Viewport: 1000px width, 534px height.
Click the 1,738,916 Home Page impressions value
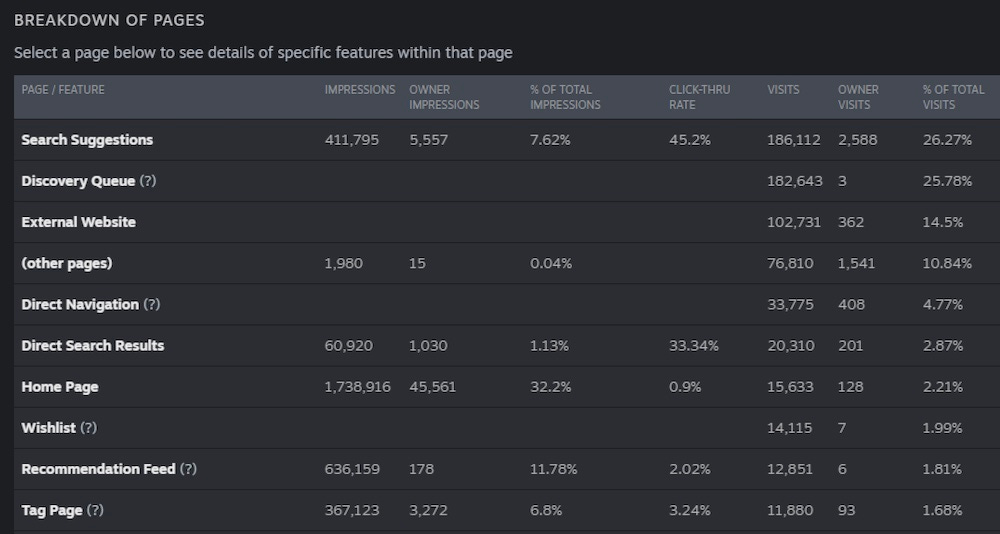pyautogui.click(x=357, y=387)
